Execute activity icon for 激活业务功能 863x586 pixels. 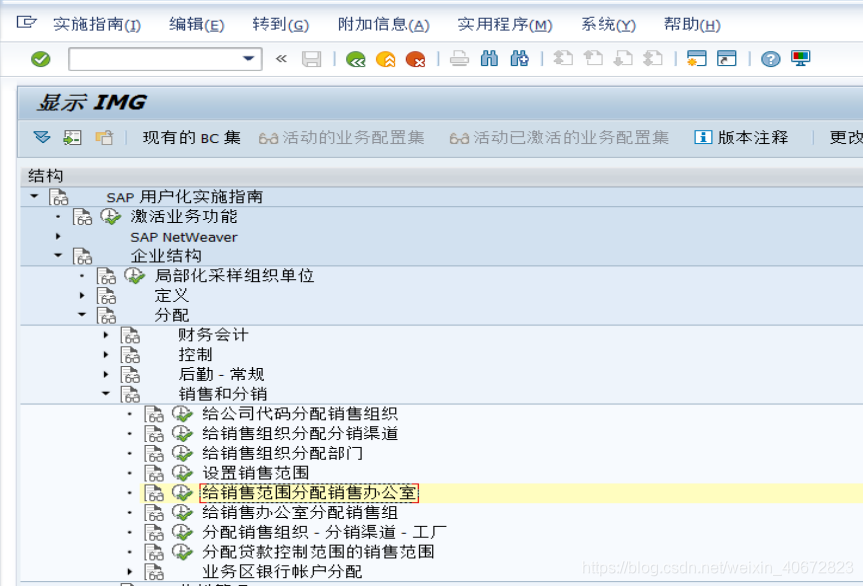(x=111, y=216)
